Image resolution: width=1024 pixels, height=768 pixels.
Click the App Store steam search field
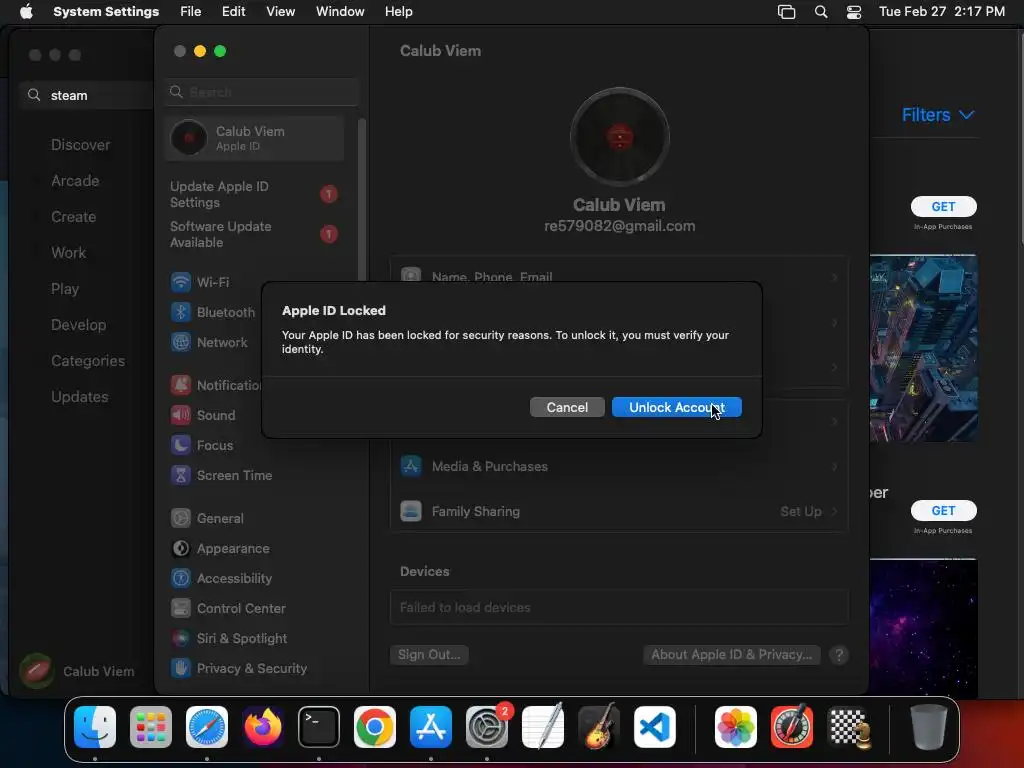(88, 95)
